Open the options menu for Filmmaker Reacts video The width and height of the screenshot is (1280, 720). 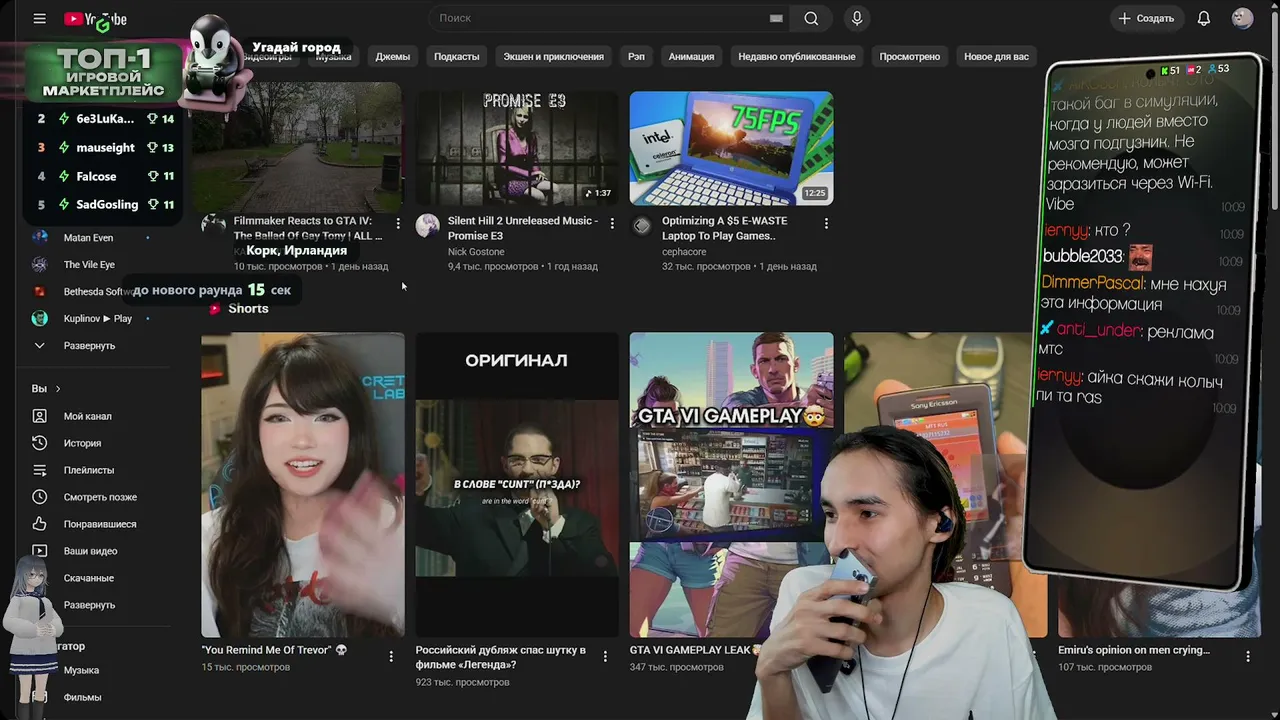pyautogui.click(x=398, y=223)
